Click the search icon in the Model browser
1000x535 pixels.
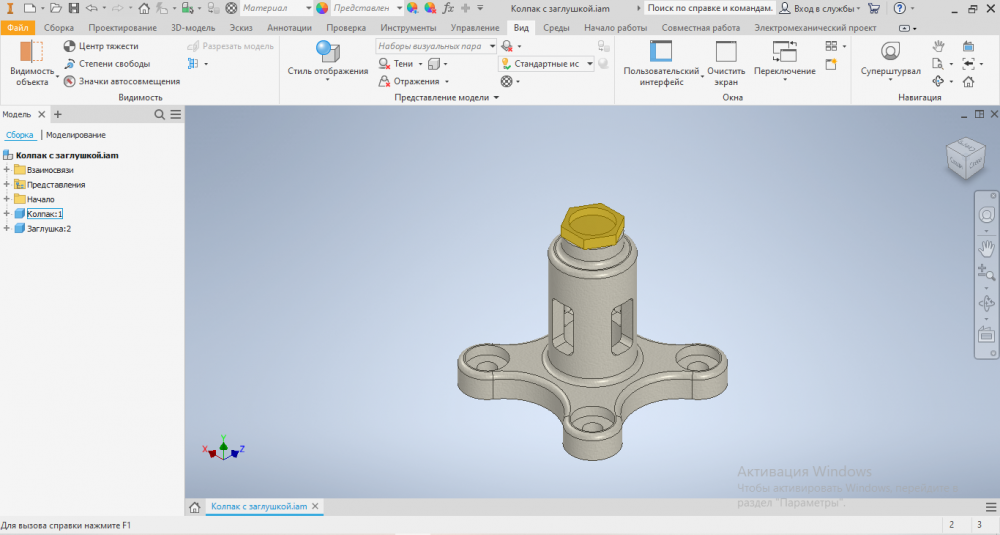click(x=160, y=115)
